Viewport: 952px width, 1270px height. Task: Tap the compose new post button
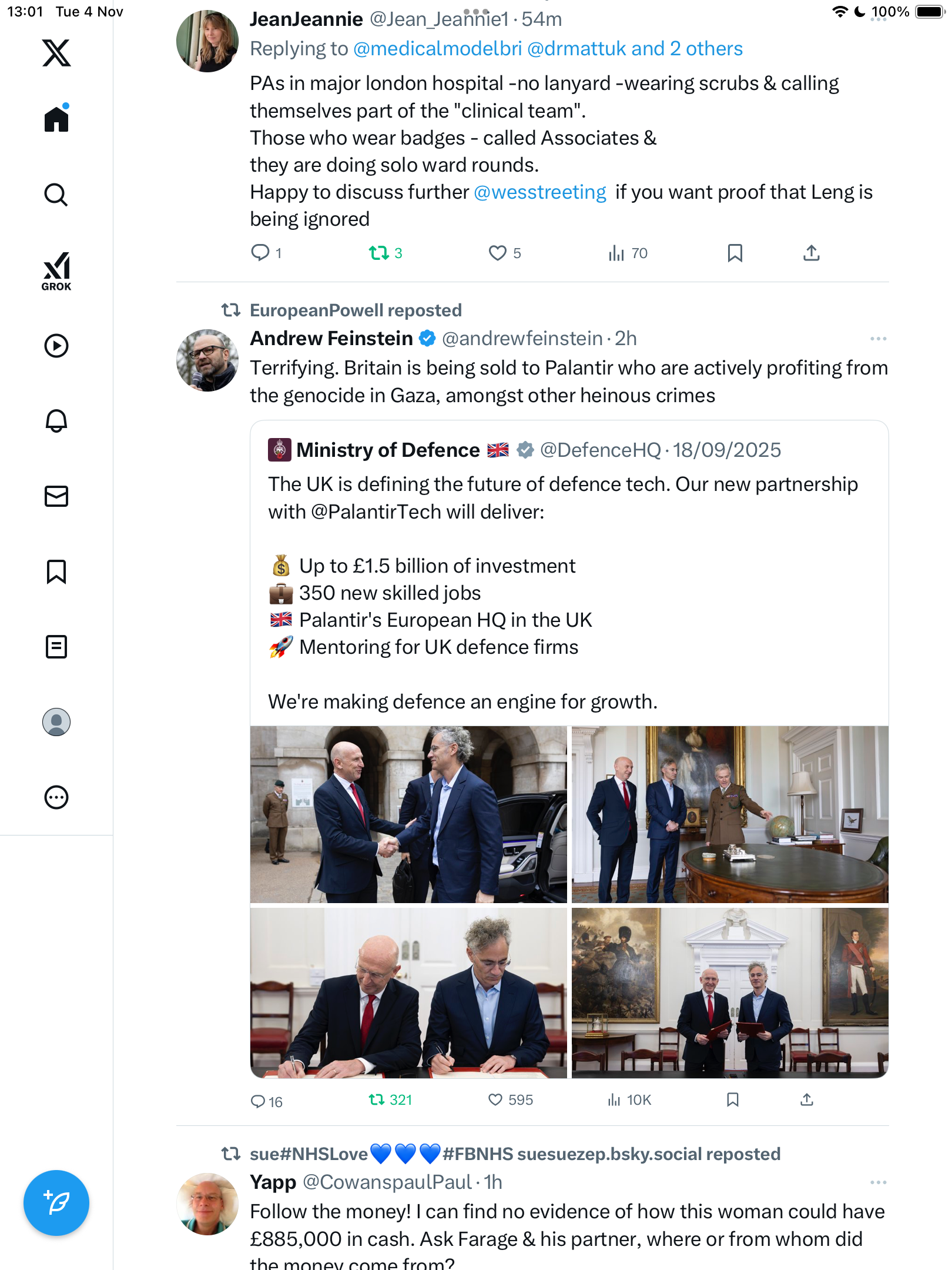56,1203
